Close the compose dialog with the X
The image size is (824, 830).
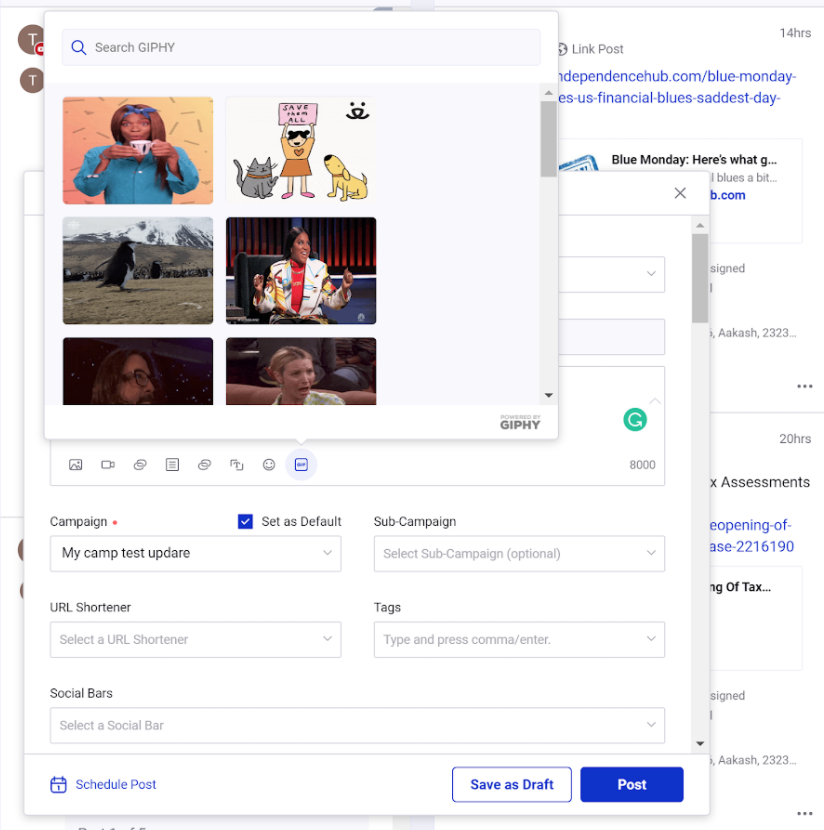[x=680, y=193]
